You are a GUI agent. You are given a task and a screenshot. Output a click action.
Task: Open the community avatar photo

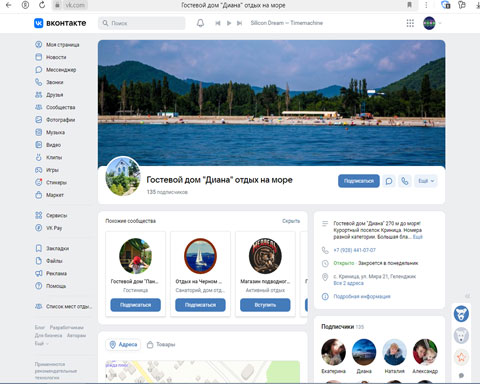point(123,176)
